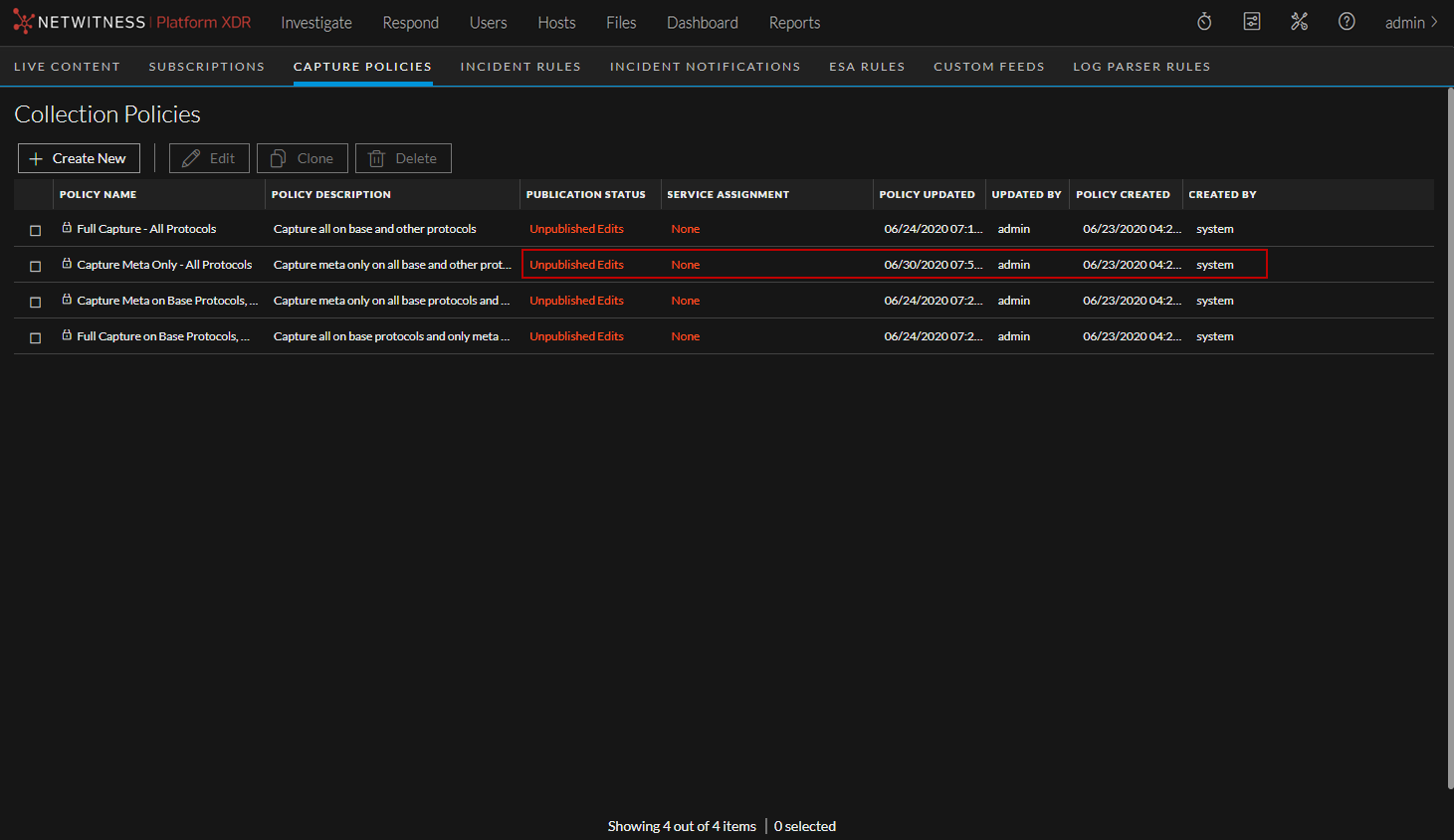Open the jobs stopwatch icon in the header
This screenshot has height=840, width=1454.
[x=1204, y=22]
